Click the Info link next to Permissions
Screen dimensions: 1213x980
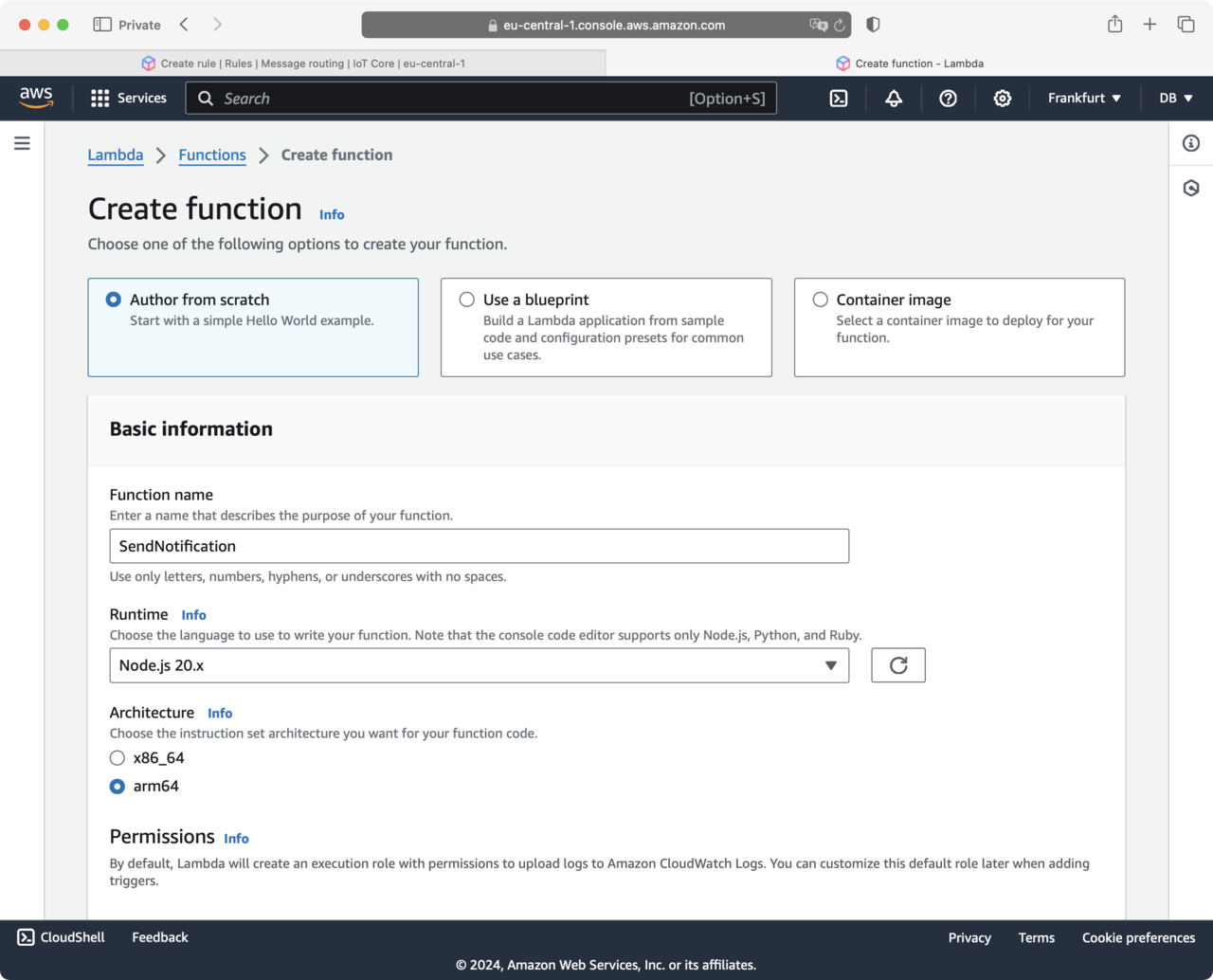(236, 839)
